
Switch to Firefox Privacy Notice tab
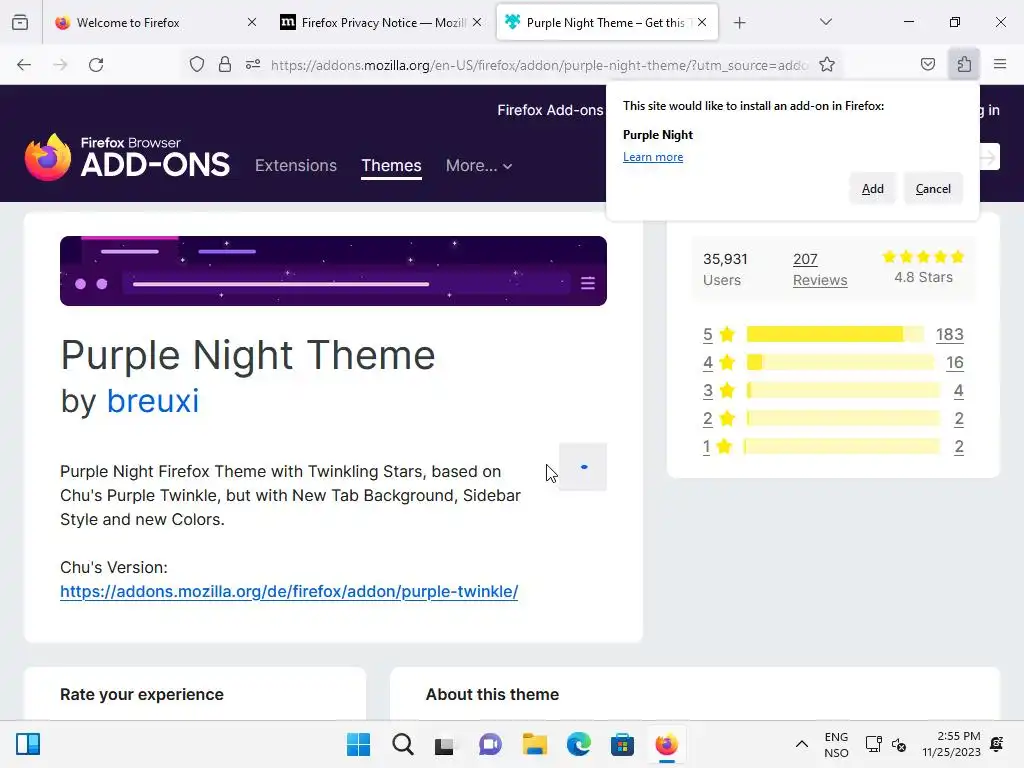382,23
